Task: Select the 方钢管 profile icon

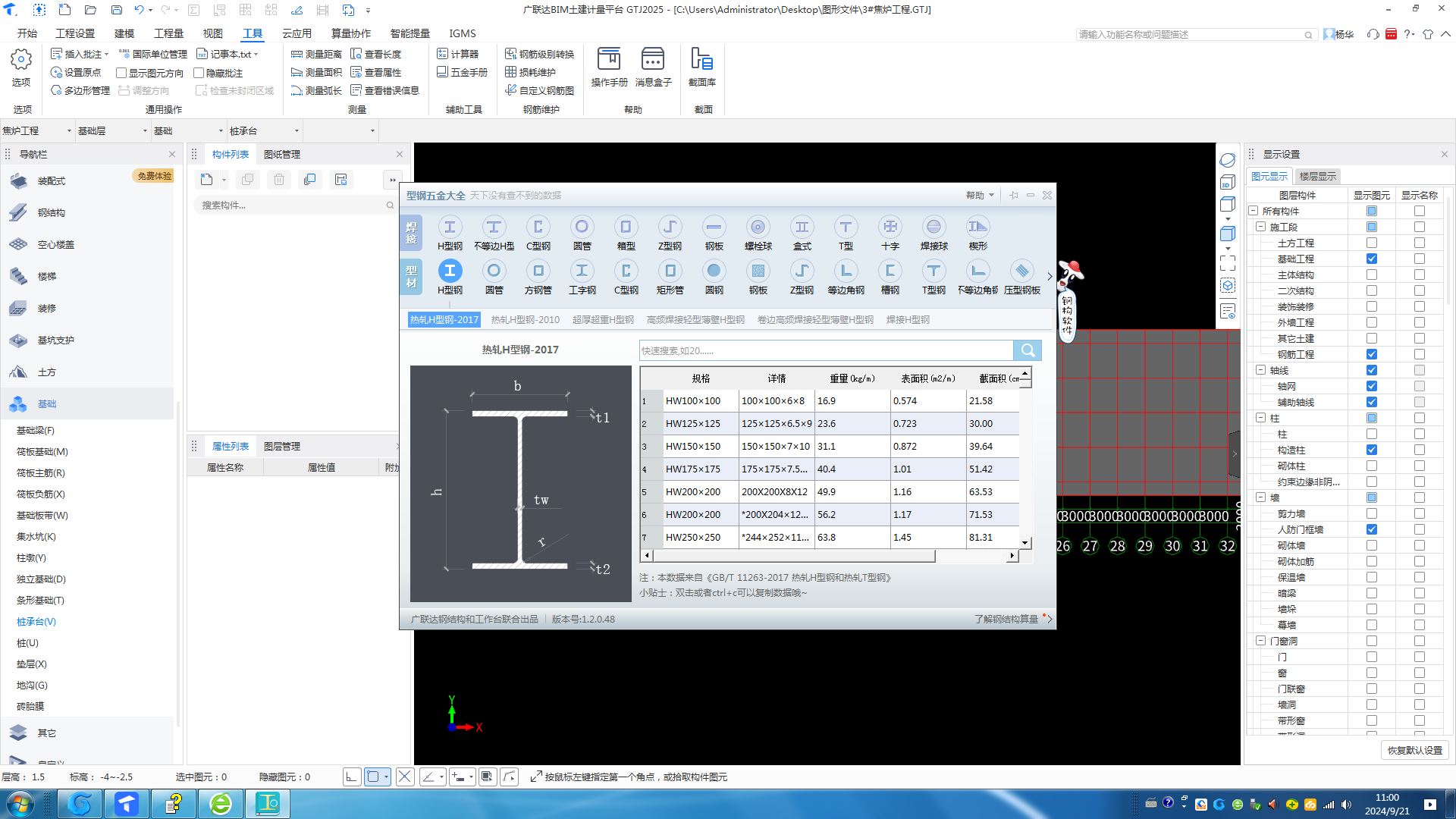Action: coord(538,277)
